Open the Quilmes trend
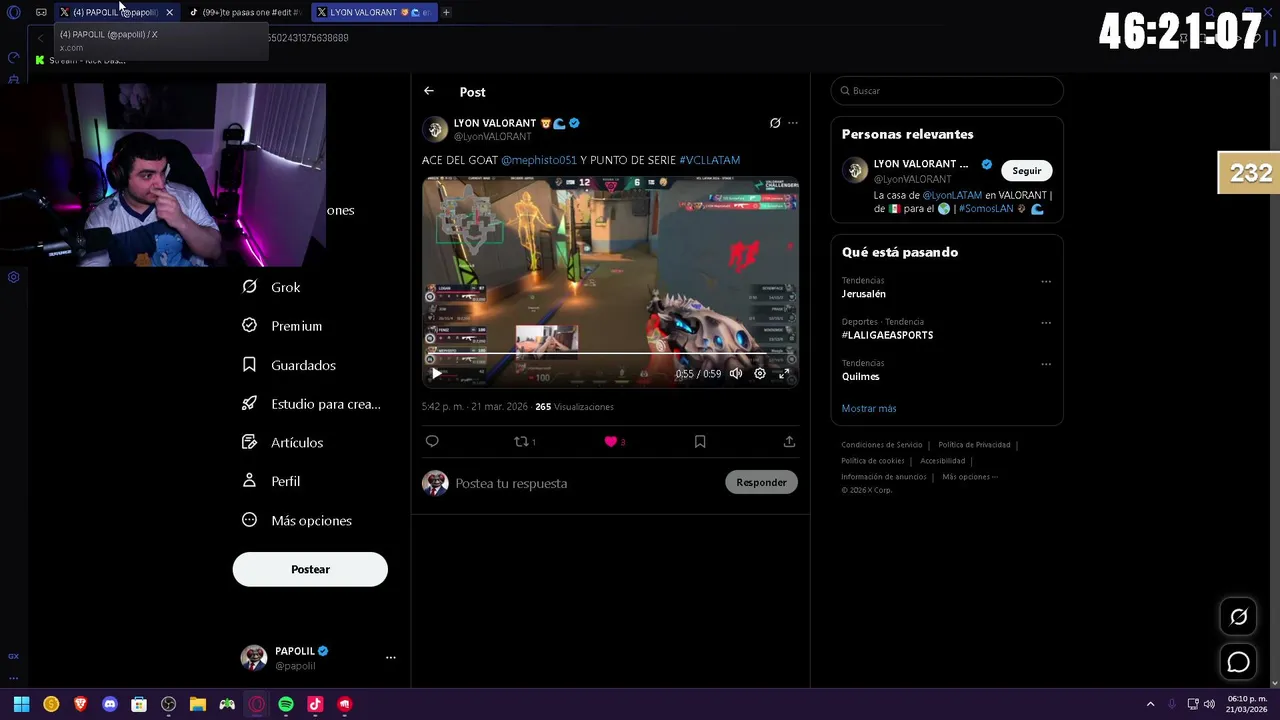 (861, 376)
